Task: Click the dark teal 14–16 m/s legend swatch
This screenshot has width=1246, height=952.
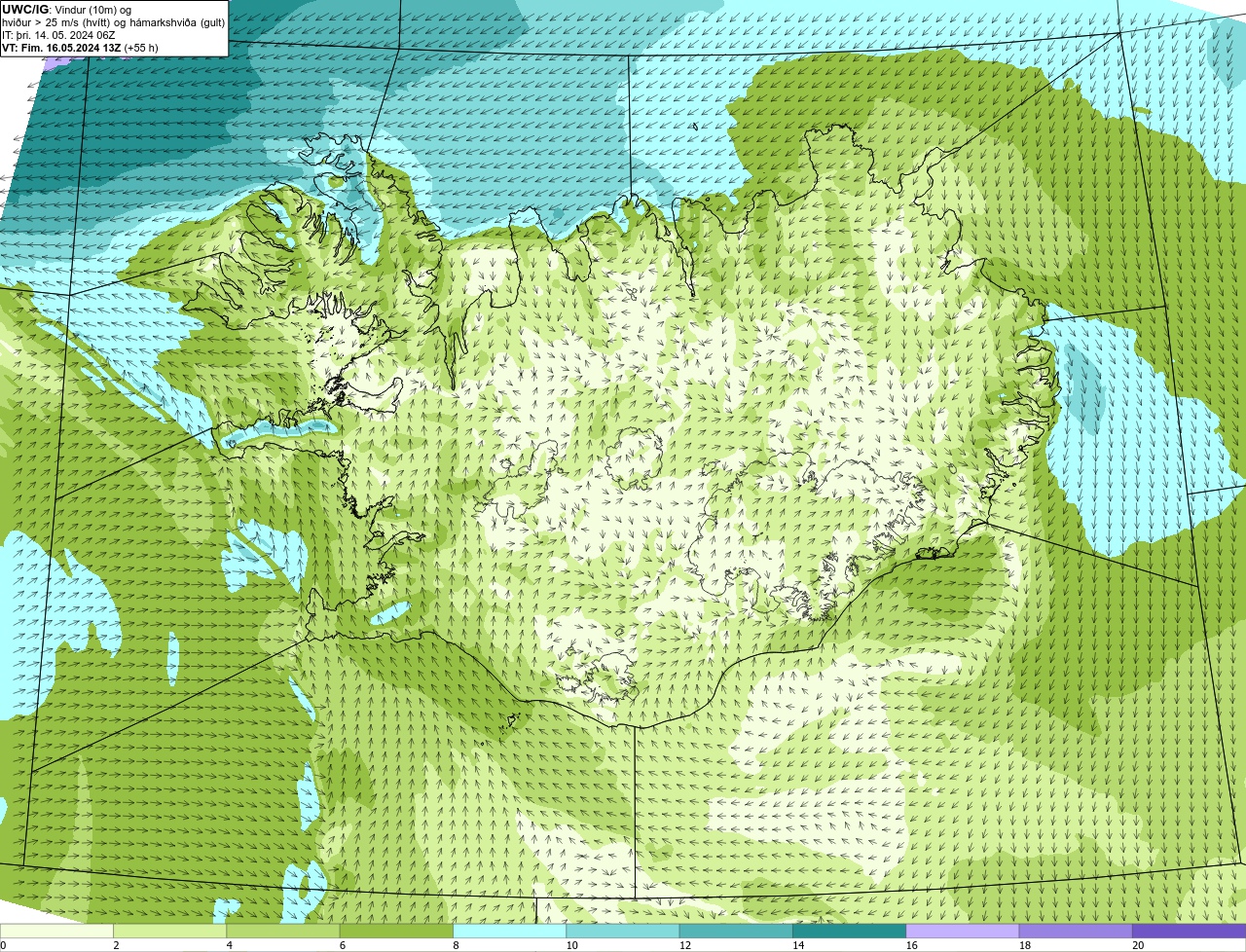Action: pyautogui.click(x=849, y=931)
